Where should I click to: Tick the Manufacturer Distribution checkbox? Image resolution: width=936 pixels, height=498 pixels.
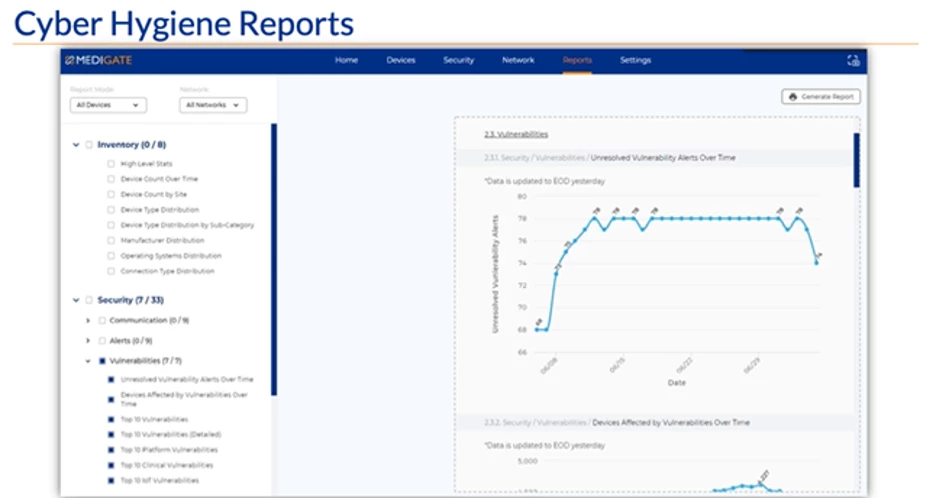click(x=110, y=240)
